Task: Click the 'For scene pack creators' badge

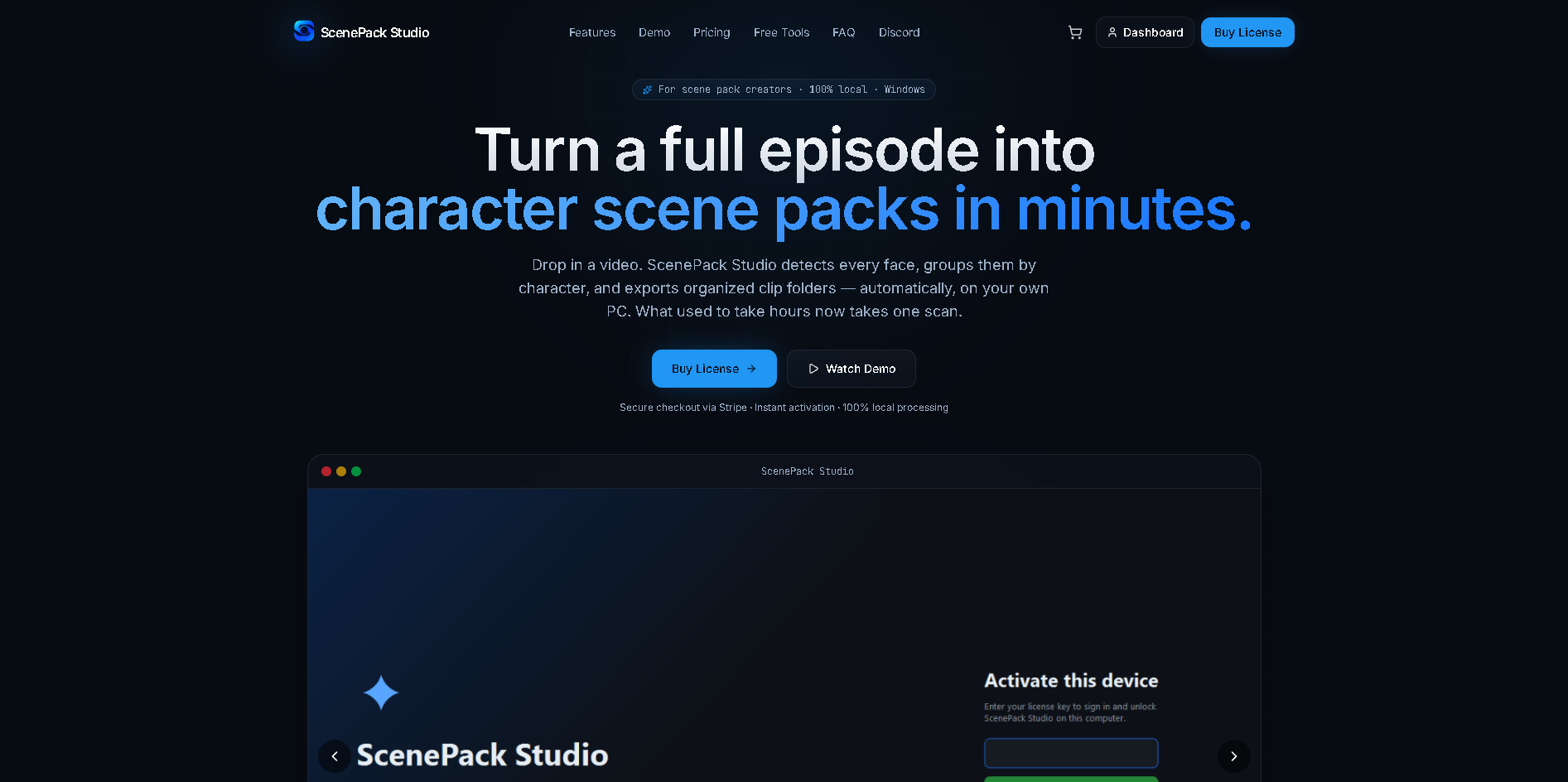Action: (x=784, y=89)
